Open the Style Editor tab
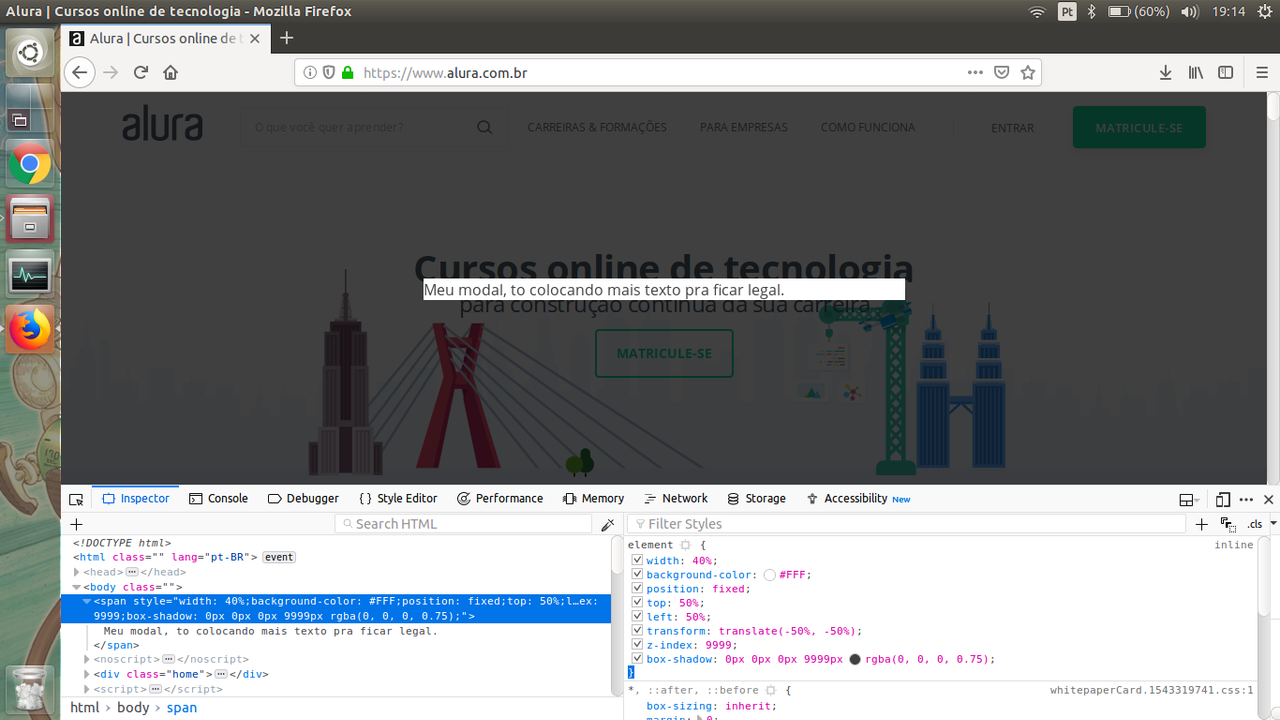 [x=398, y=499]
